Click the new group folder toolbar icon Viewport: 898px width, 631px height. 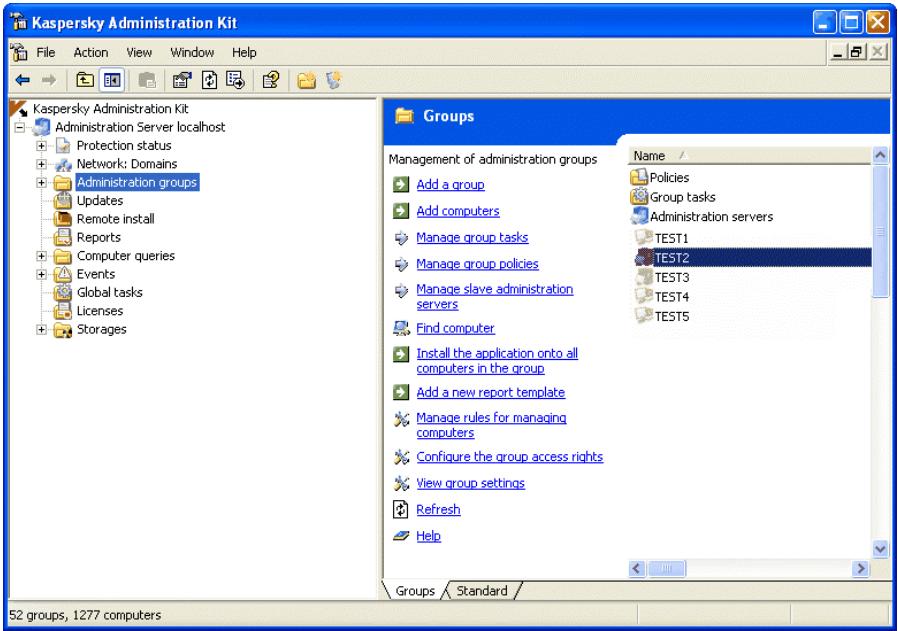[306, 80]
